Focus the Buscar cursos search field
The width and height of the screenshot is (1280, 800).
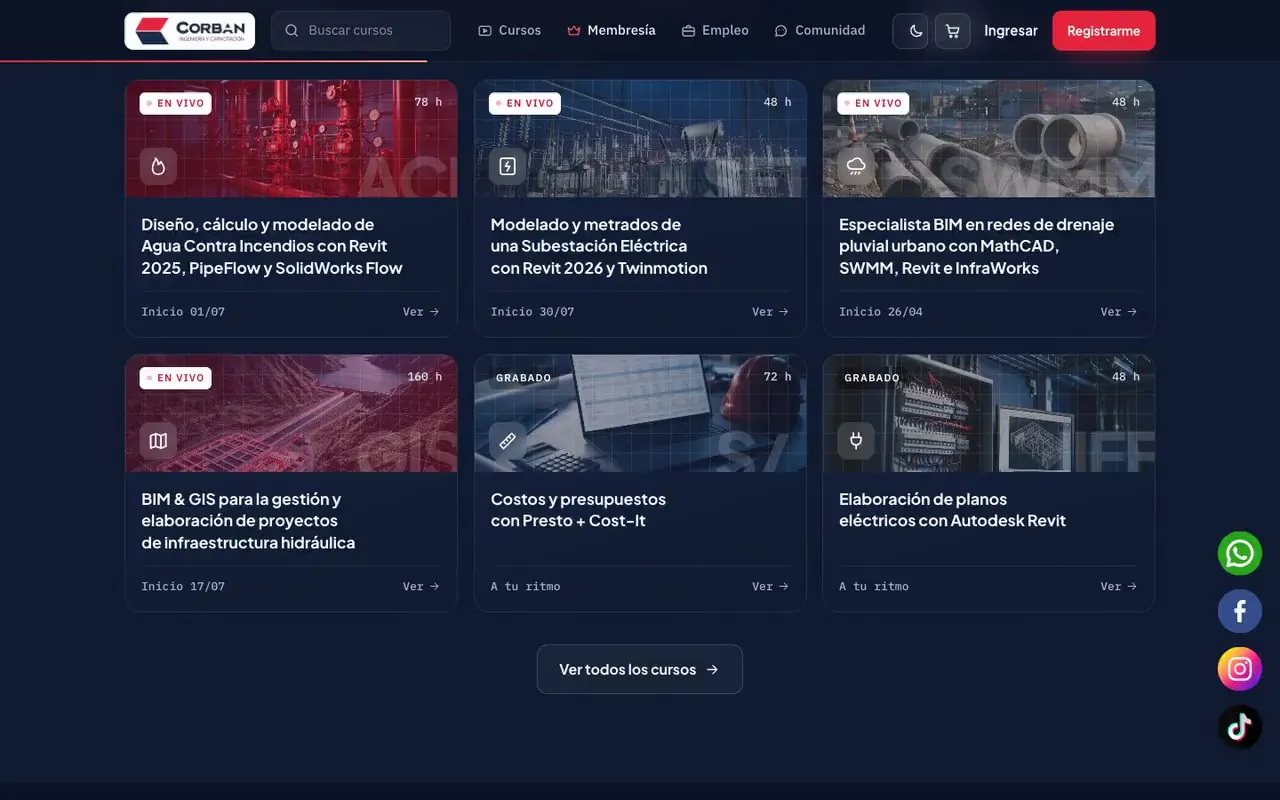click(361, 31)
